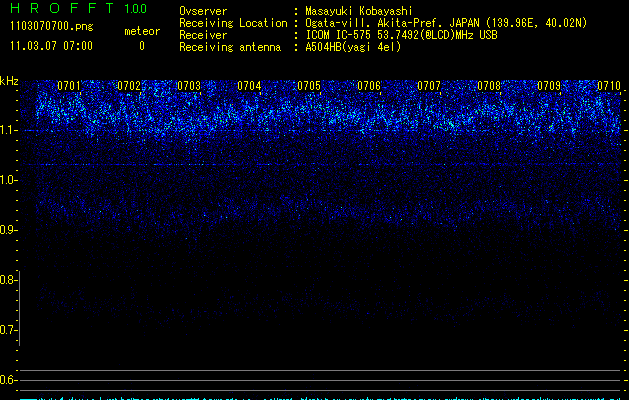Click the 0709 time marker
629x400 pixels.
point(549,85)
